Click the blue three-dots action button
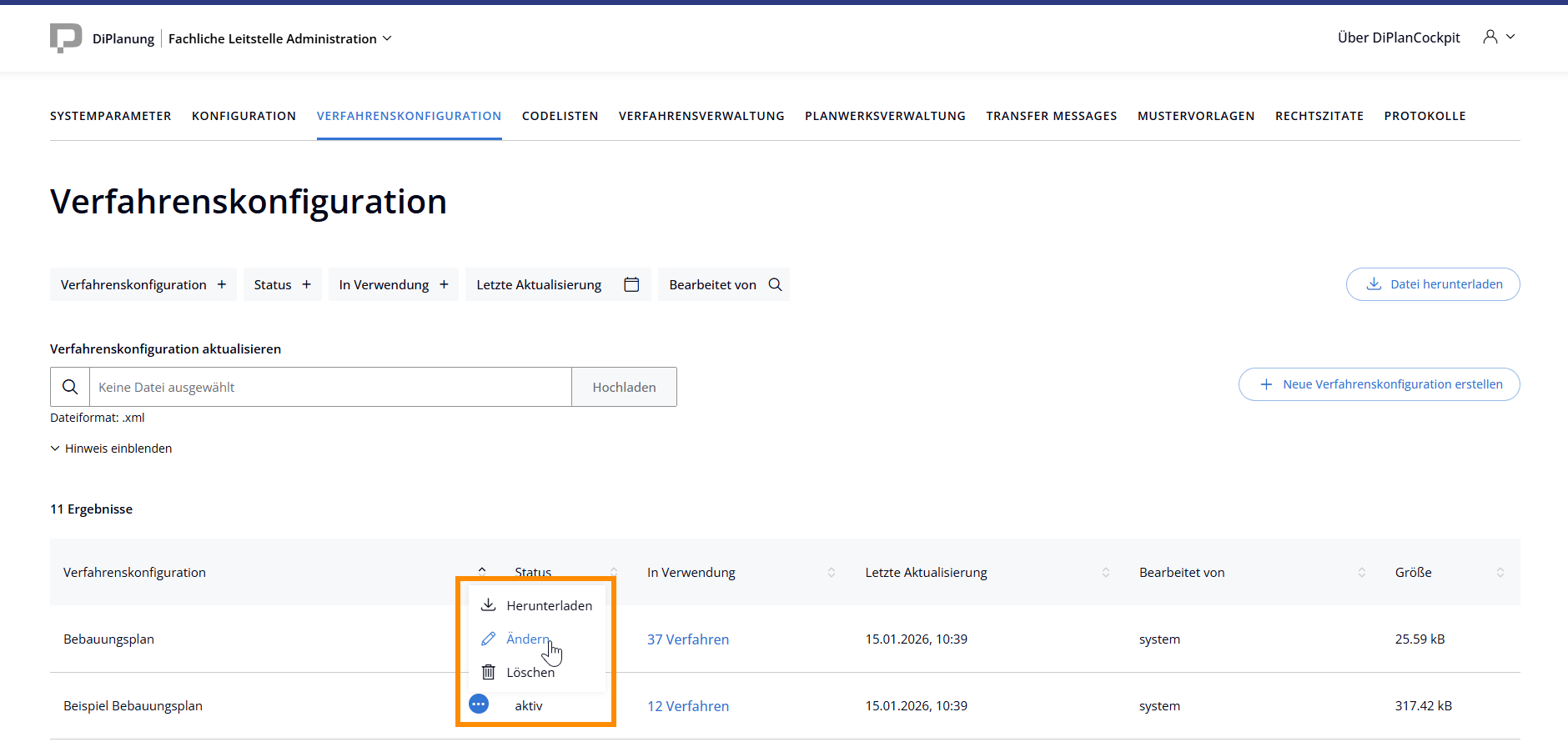 pyautogui.click(x=479, y=704)
